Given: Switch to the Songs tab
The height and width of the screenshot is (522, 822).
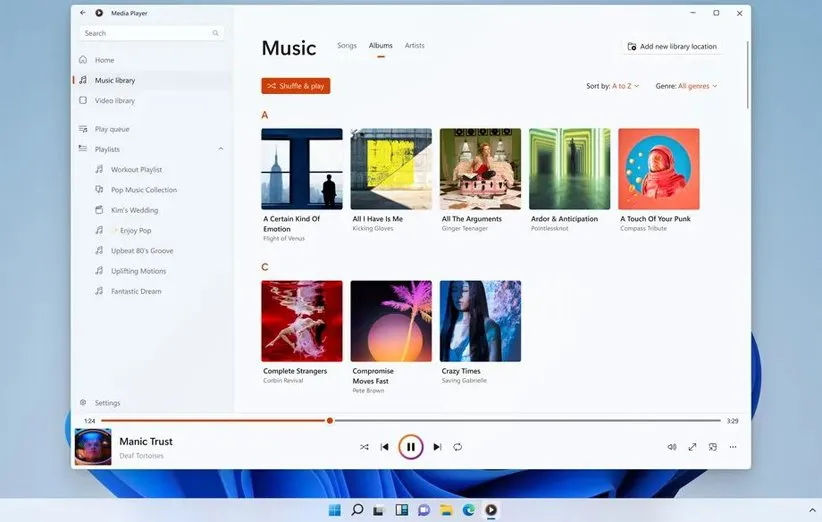Looking at the screenshot, I should [x=347, y=46].
